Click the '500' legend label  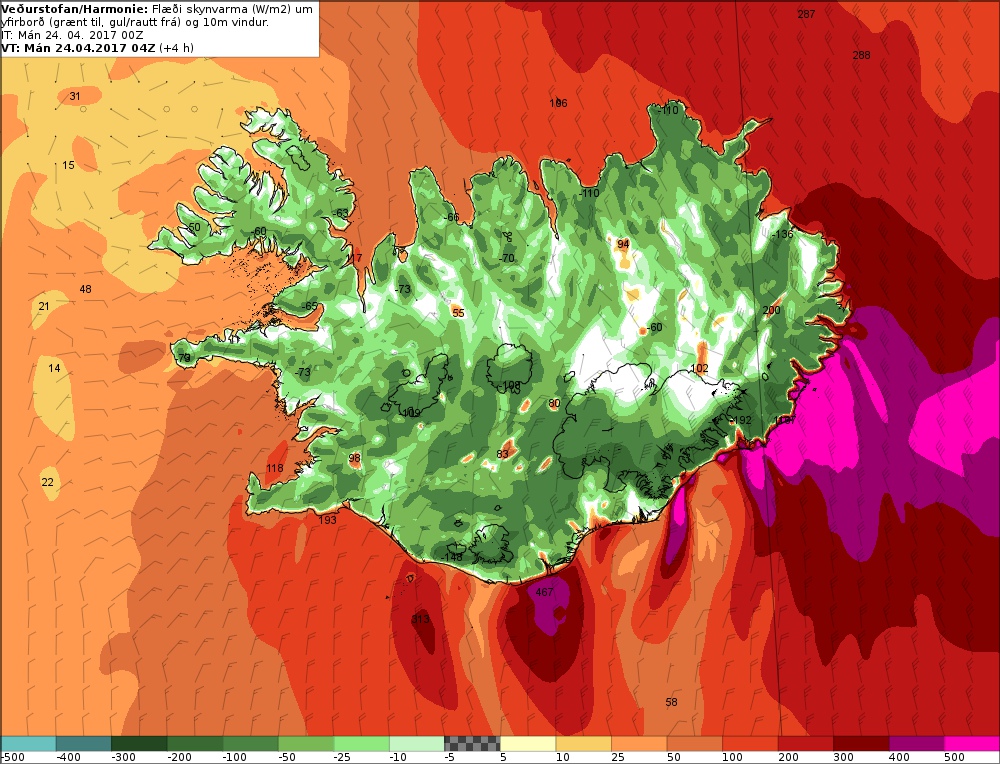pos(955,757)
